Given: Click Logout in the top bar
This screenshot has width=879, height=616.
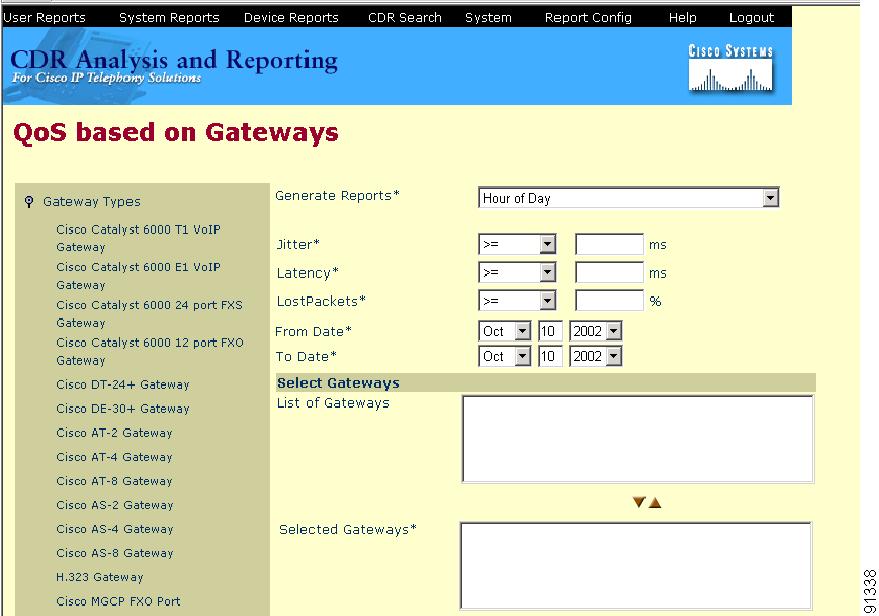Looking at the screenshot, I should point(751,17).
